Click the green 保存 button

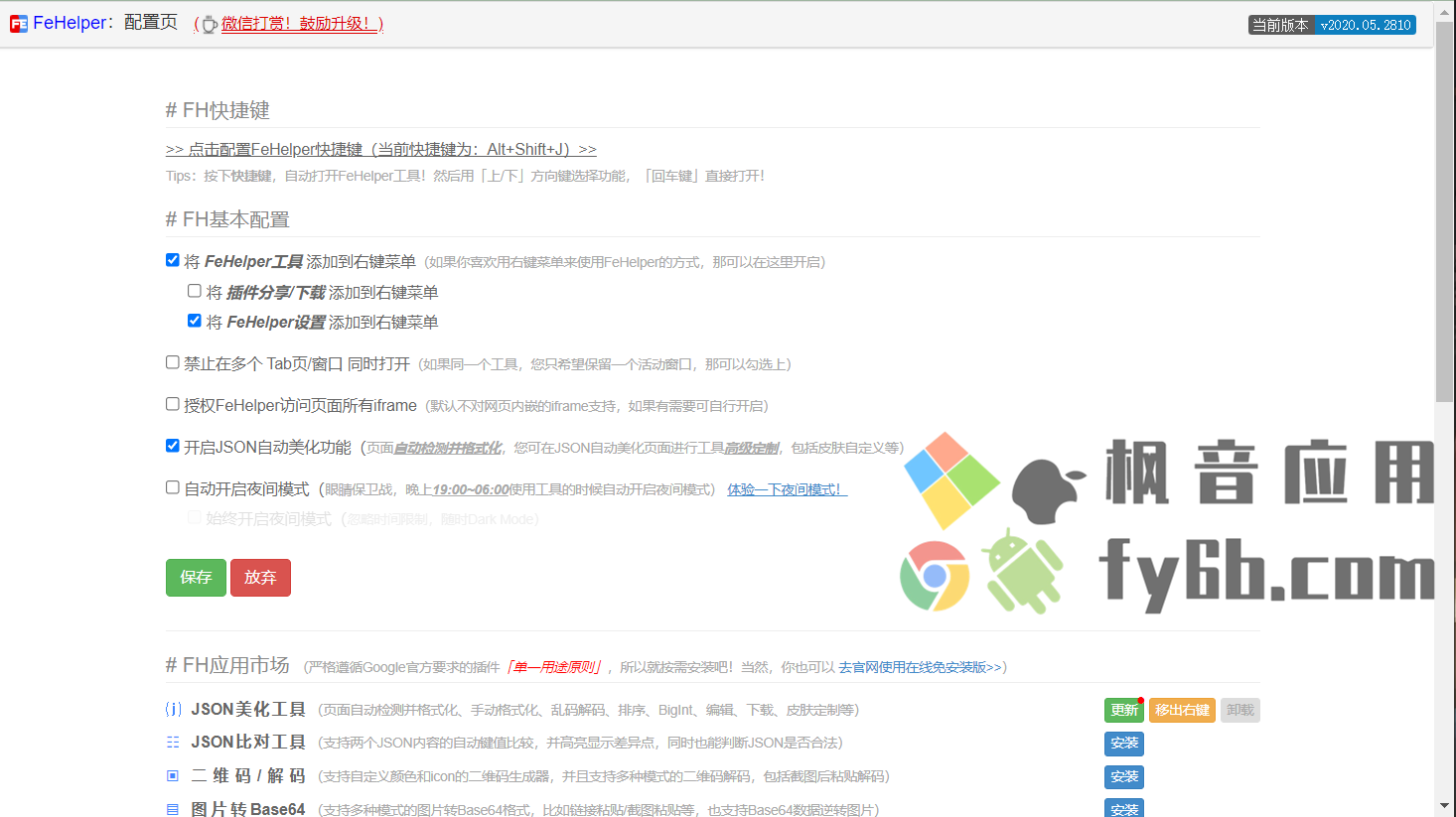pos(196,578)
